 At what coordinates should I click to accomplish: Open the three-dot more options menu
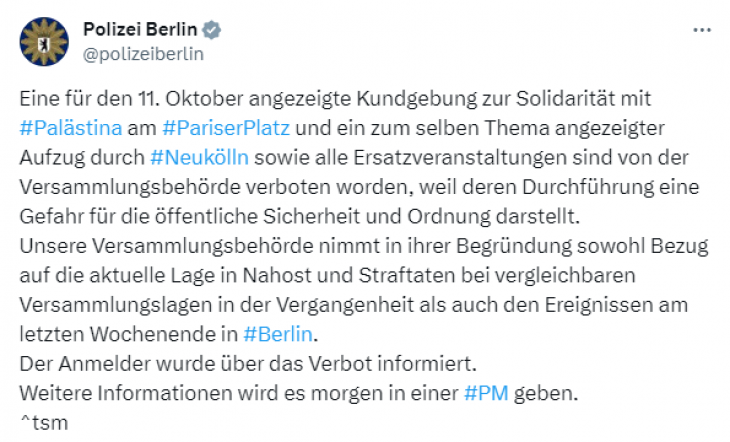[702, 30]
